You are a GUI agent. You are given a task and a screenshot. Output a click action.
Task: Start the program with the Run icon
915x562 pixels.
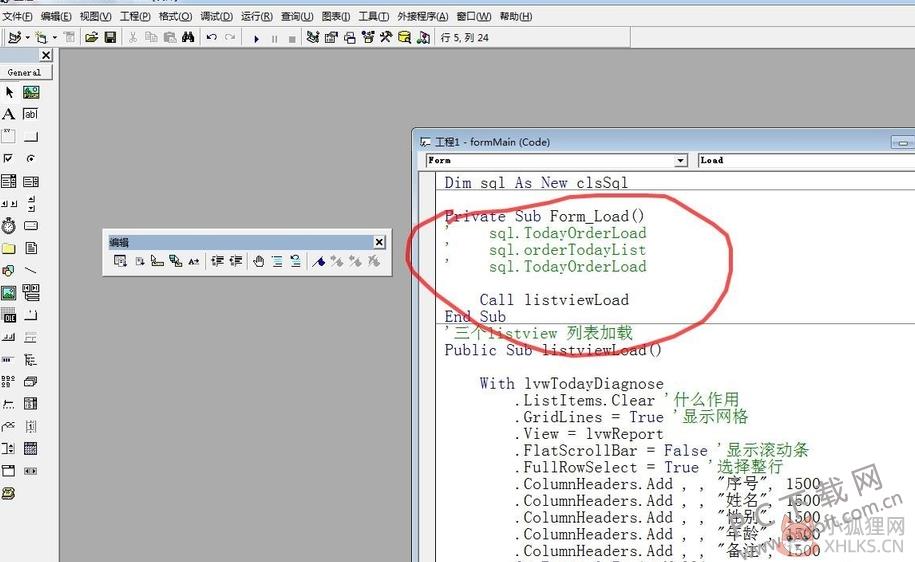click(x=256, y=39)
